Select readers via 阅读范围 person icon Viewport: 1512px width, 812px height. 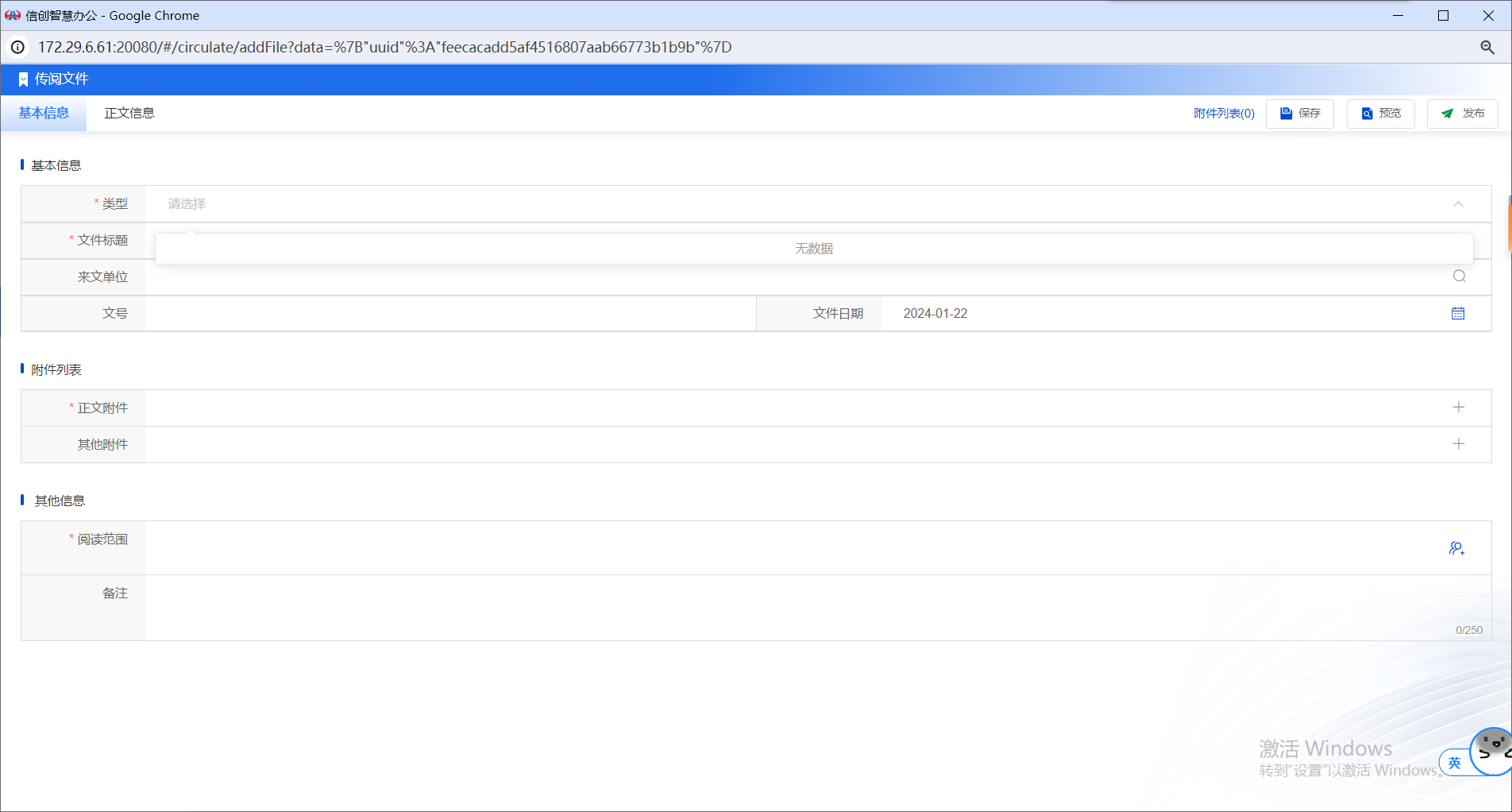(1456, 548)
